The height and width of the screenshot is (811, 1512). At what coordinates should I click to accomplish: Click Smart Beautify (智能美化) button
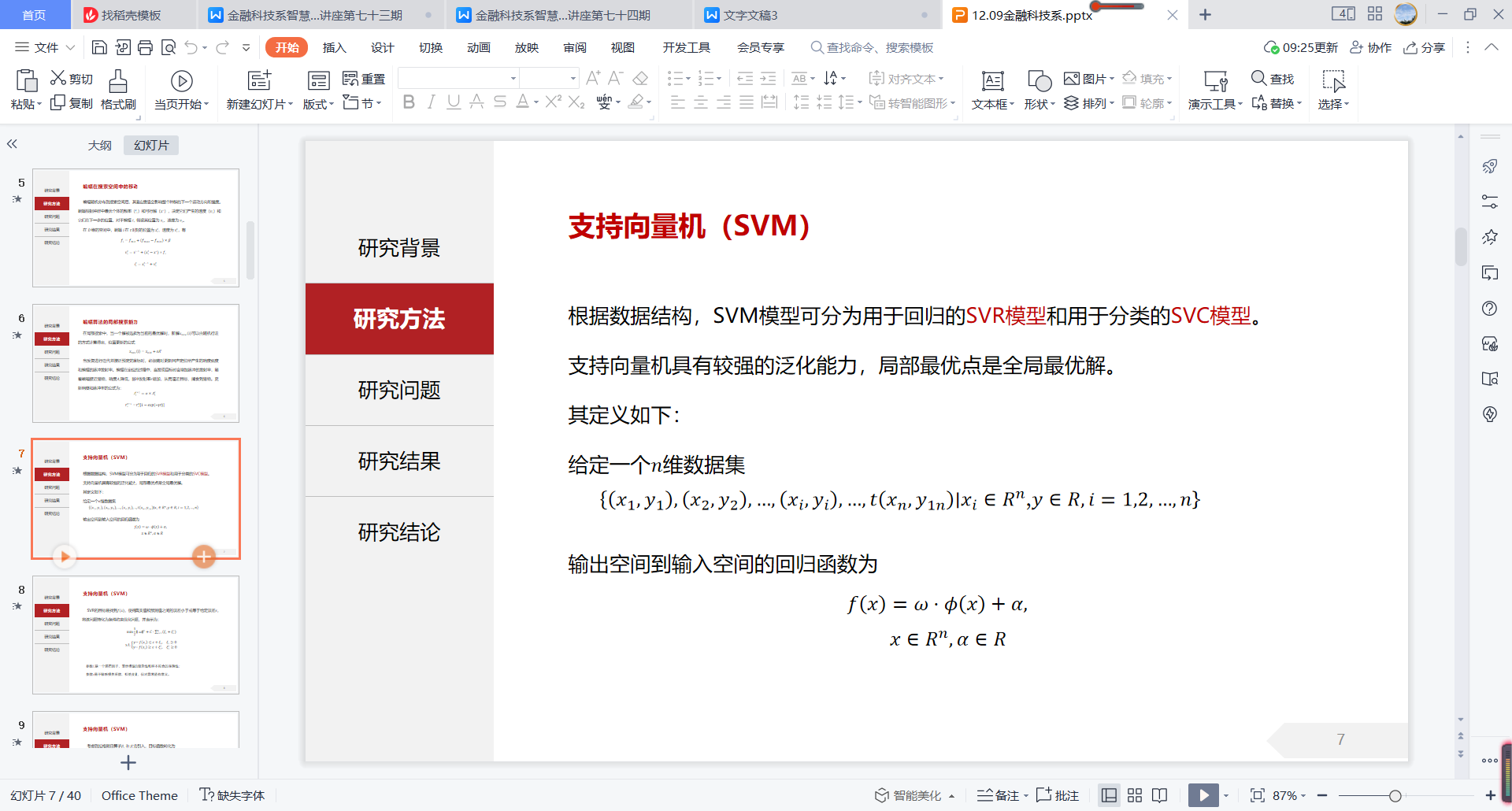(913, 795)
